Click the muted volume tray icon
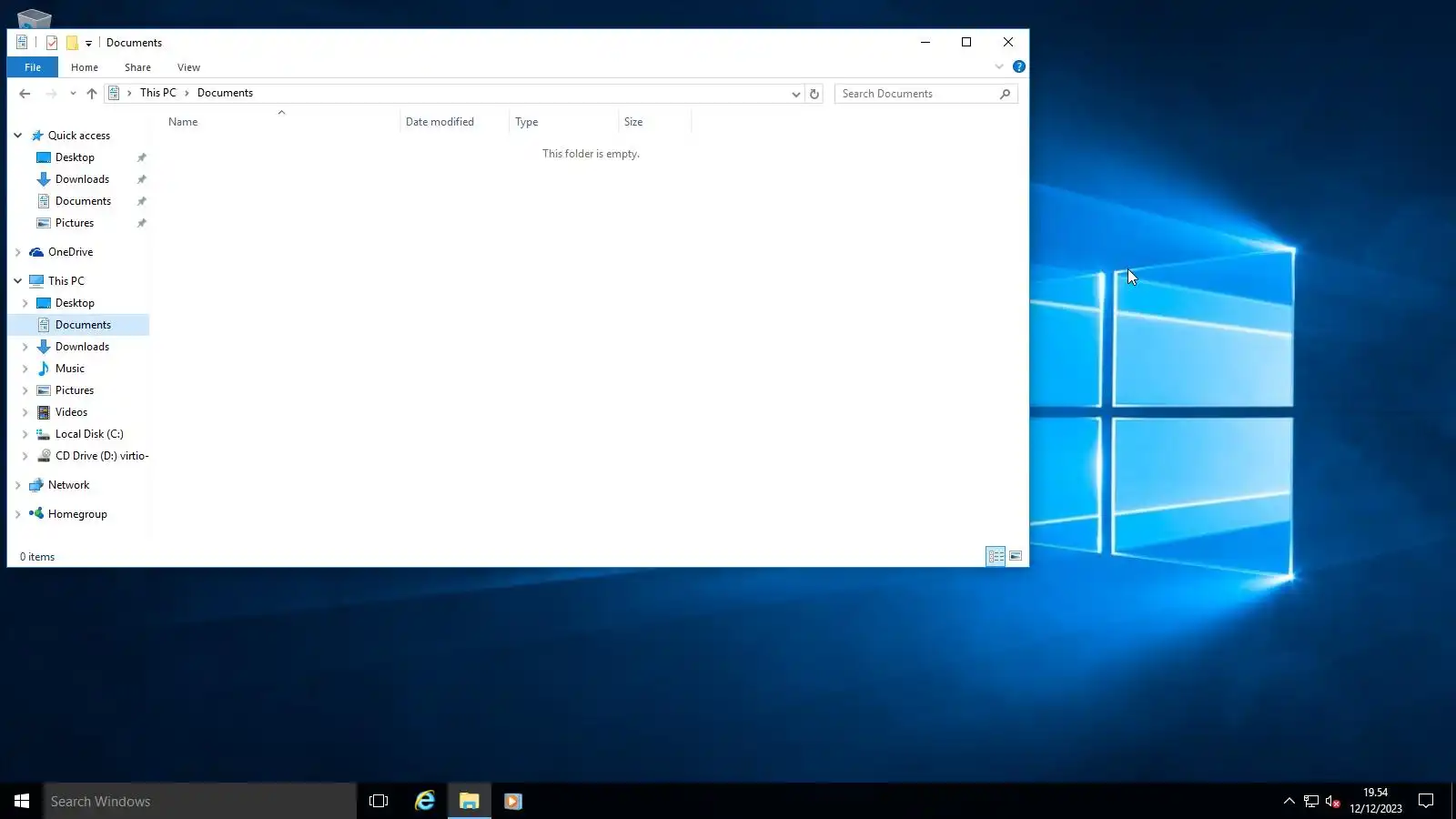 [x=1332, y=801]
